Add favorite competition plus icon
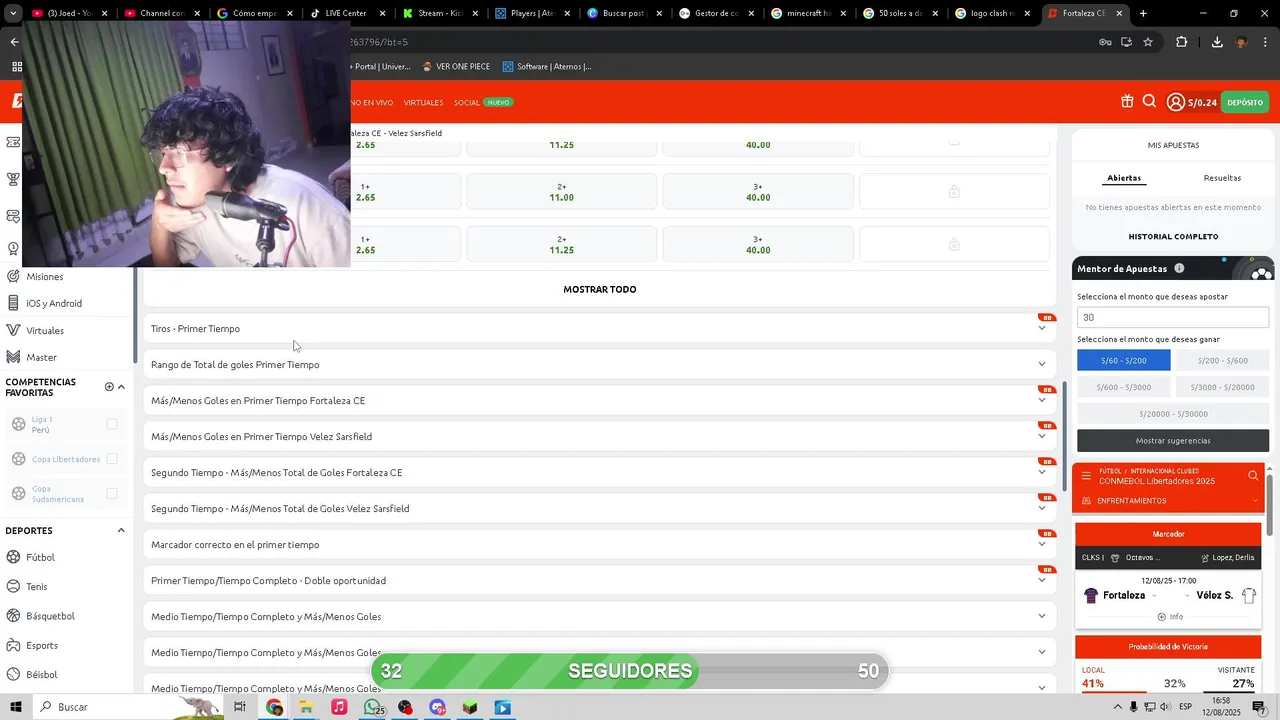Image resolution: width=1280 pixels, height=720 pixels. point(109,387)
